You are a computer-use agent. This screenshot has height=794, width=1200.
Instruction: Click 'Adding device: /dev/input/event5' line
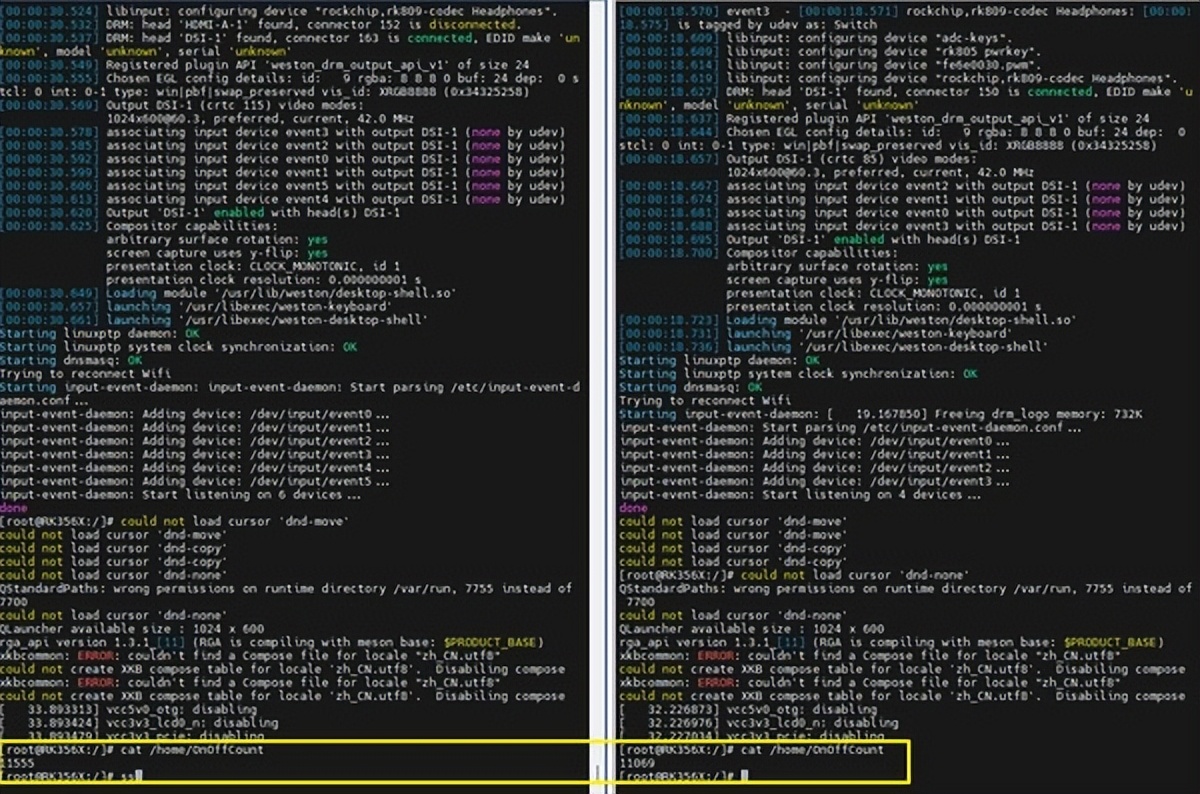tap(194, 482)
